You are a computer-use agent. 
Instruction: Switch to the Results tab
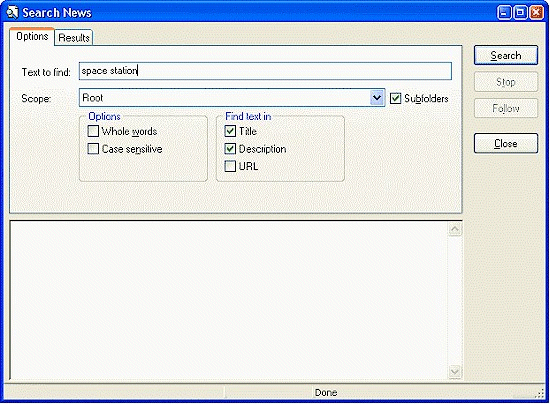[74, 38]
